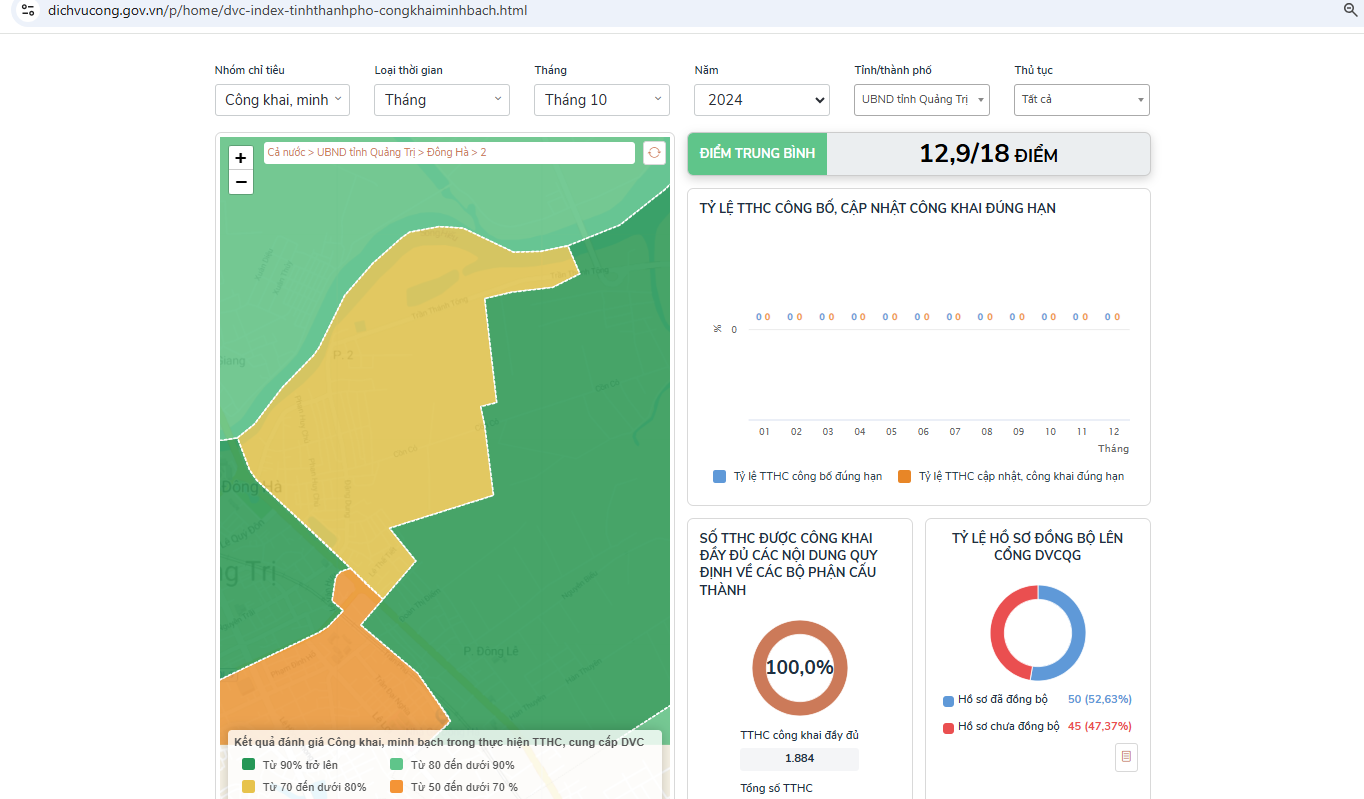Click the browser zoom magnifier icon
The image size is (1364, 799).
[1350, 10]
